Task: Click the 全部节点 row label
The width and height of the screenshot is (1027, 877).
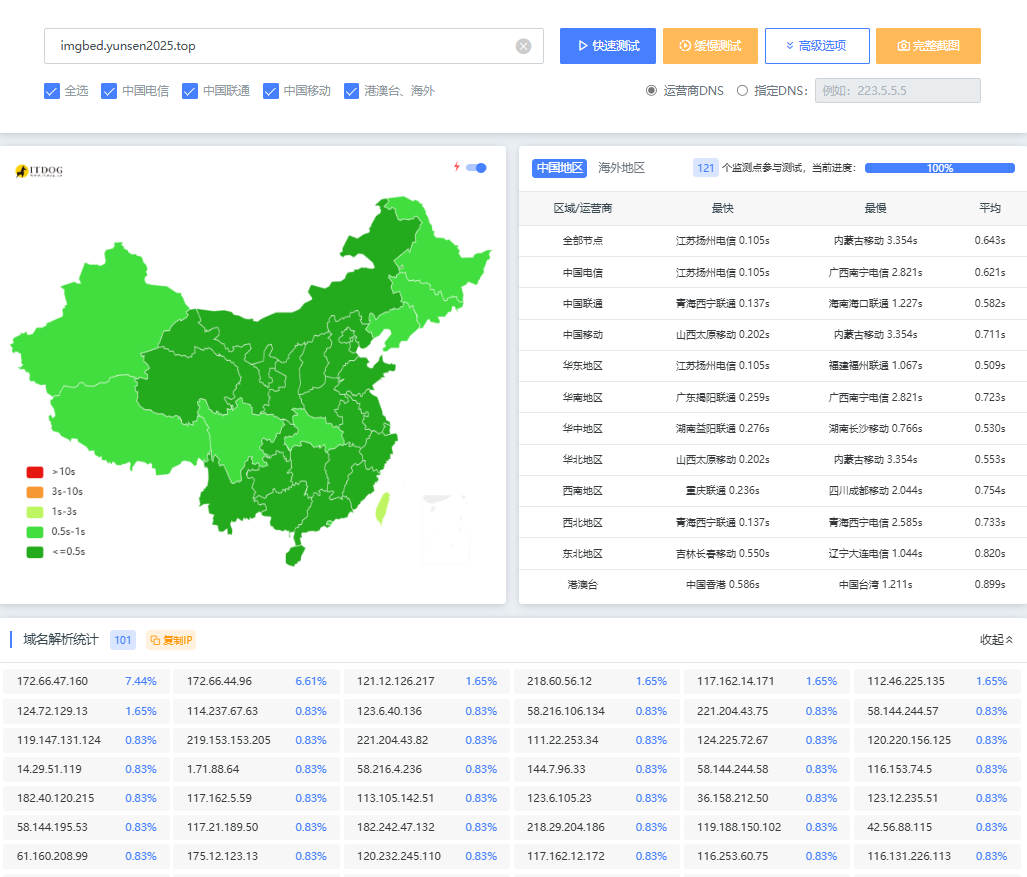Action: pyautogui.click(x=582, y=240)
